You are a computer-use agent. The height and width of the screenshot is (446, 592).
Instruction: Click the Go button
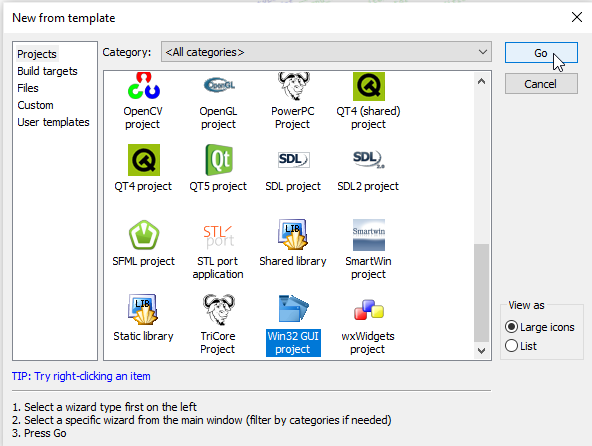(x=541, y=53)
